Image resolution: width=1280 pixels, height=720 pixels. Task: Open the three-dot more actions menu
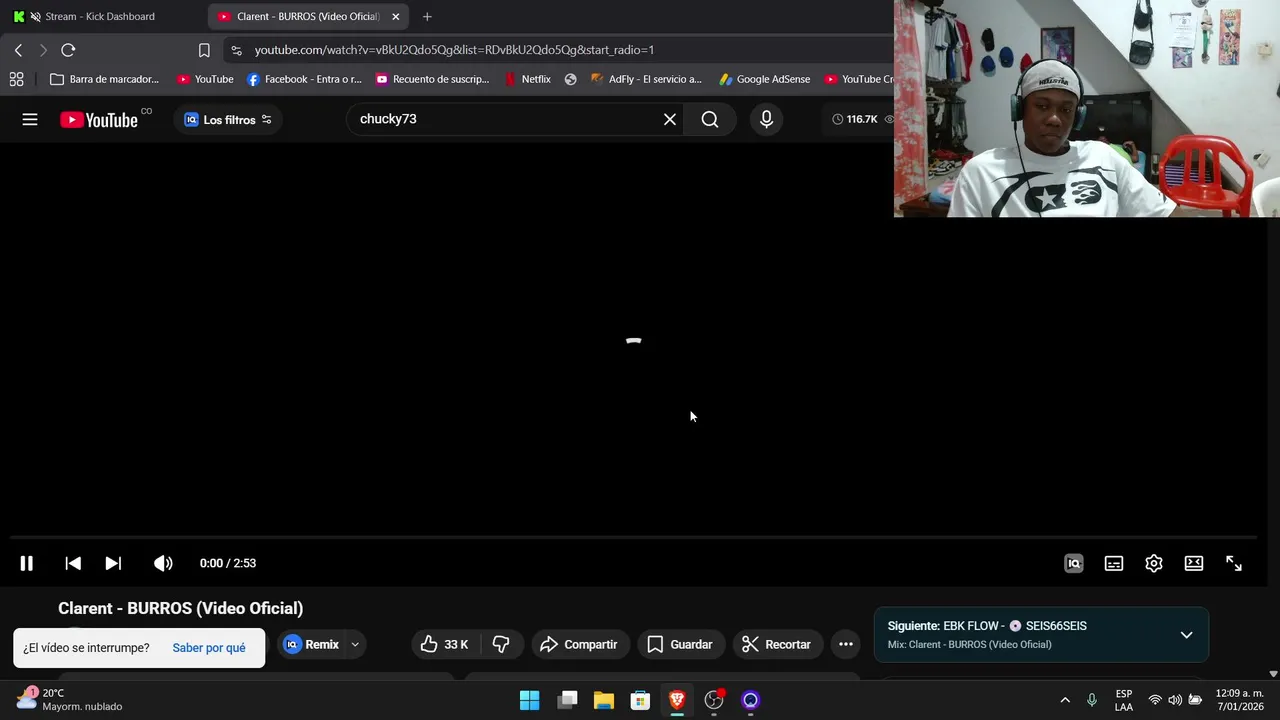click(846, 645)
